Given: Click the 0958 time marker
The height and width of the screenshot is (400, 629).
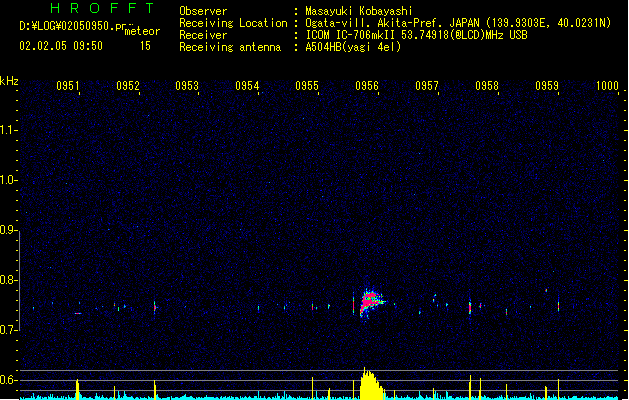Looking at the screenshot, I should click(x=487, y=86).
